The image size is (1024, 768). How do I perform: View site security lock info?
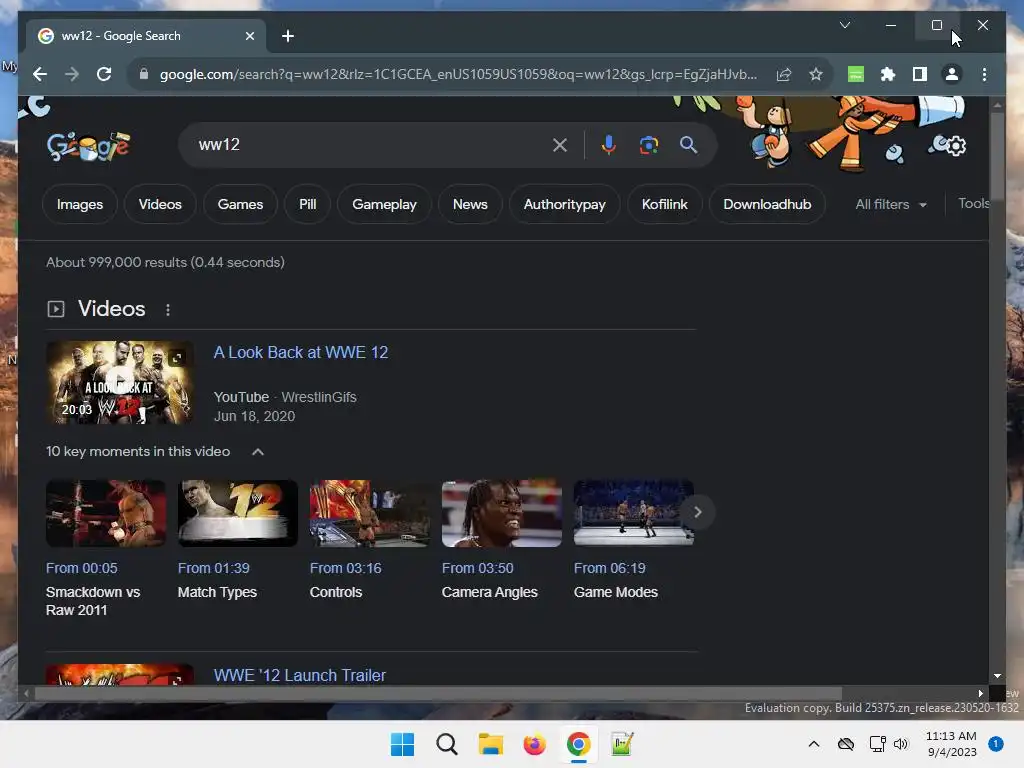[x=144, y=74]
